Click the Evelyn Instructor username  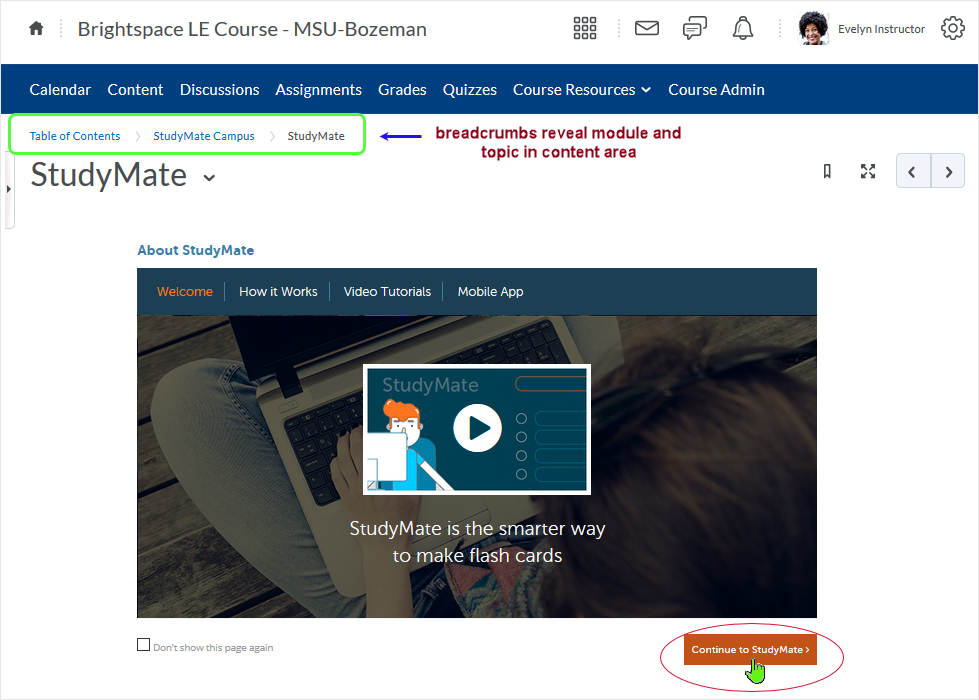click(x=881, y=29)
